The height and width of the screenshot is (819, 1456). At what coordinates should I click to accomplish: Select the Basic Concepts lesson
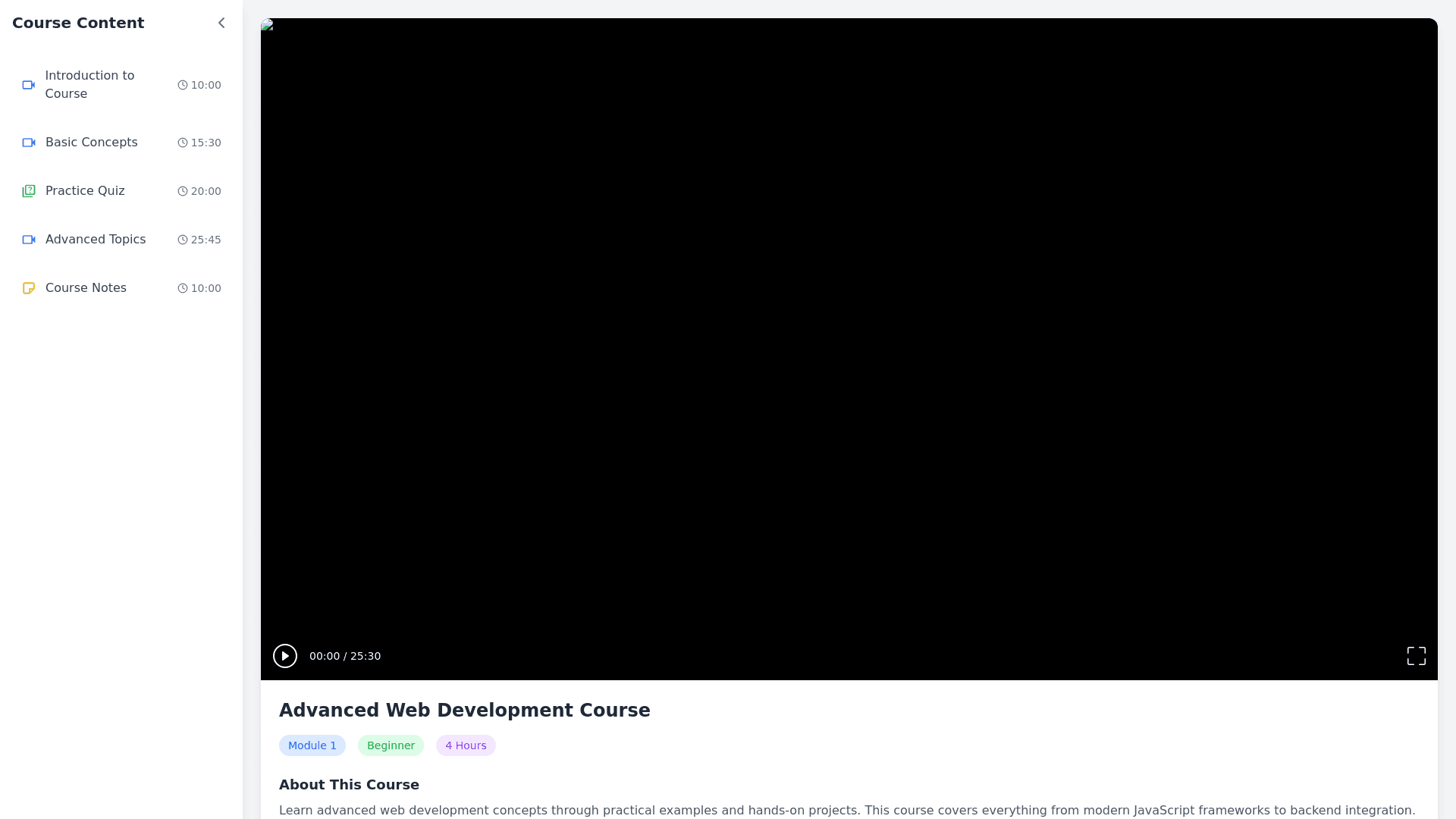[x=92, y=143]
